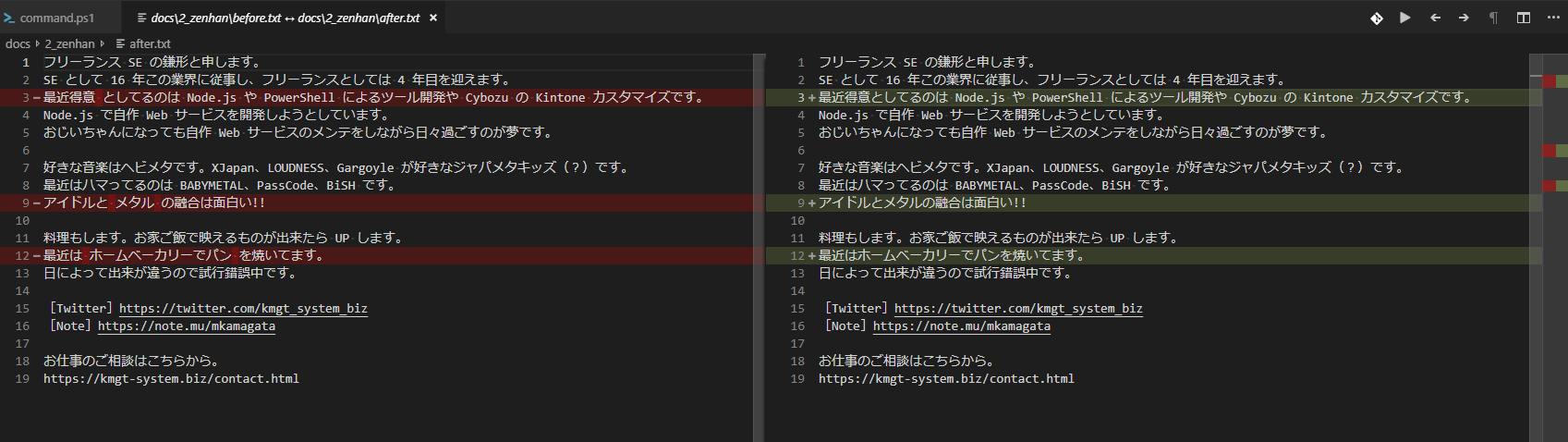Click the Run play icon in editor toolbar
Screen dimensions: 1568x442
click(x=1405, y=18)
